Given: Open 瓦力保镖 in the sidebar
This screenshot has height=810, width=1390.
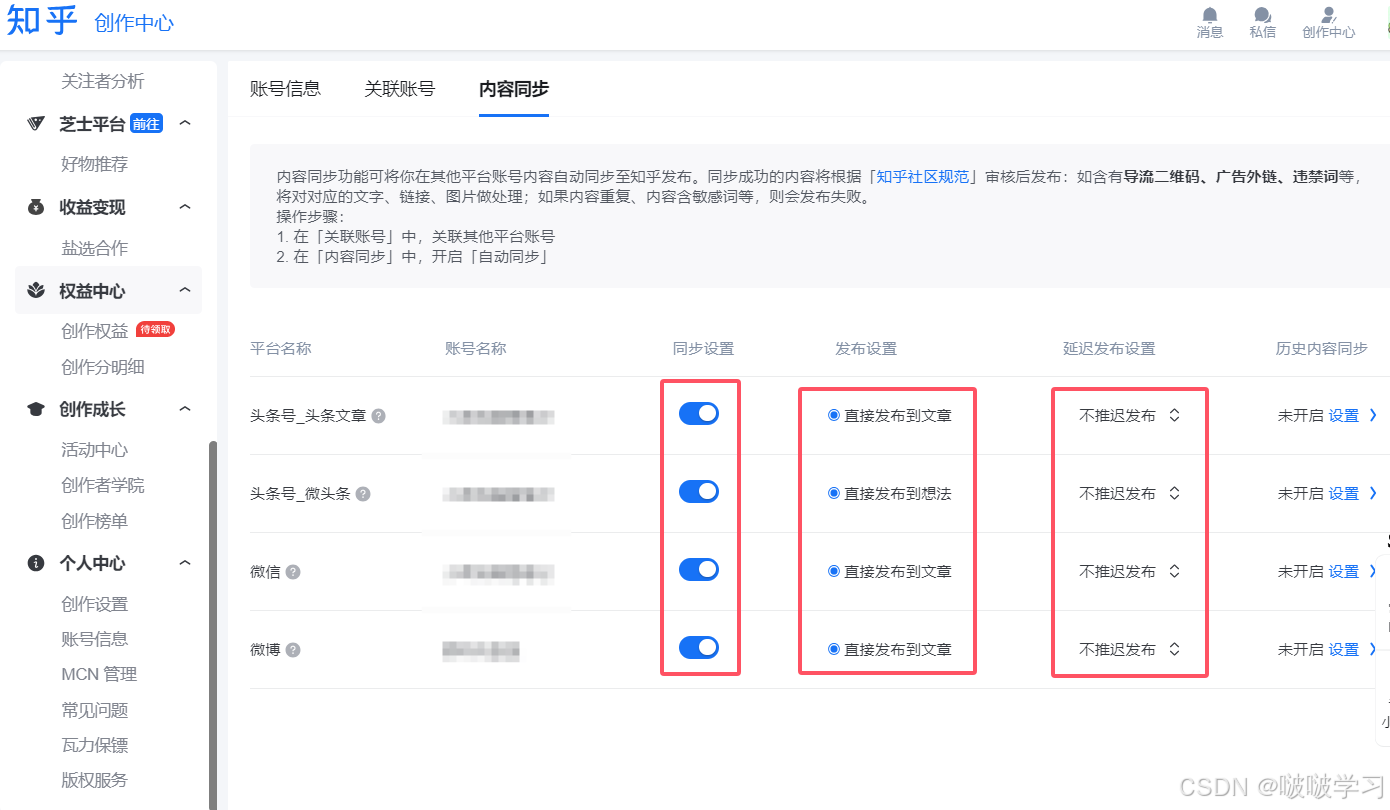Looking at the screenshot, I should [x=94, y=745].
